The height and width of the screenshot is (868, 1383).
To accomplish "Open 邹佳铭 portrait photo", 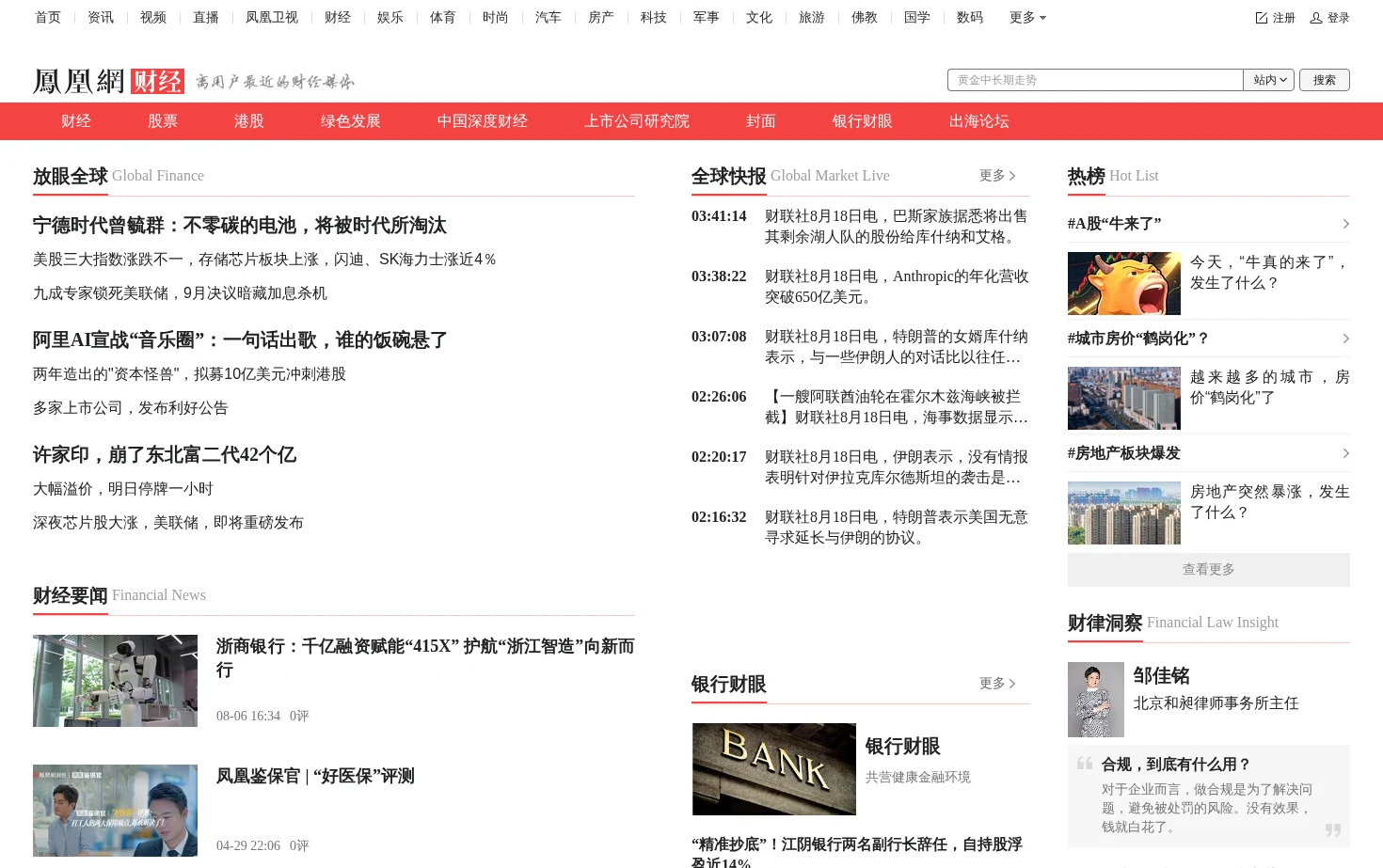I will 1096,700.
